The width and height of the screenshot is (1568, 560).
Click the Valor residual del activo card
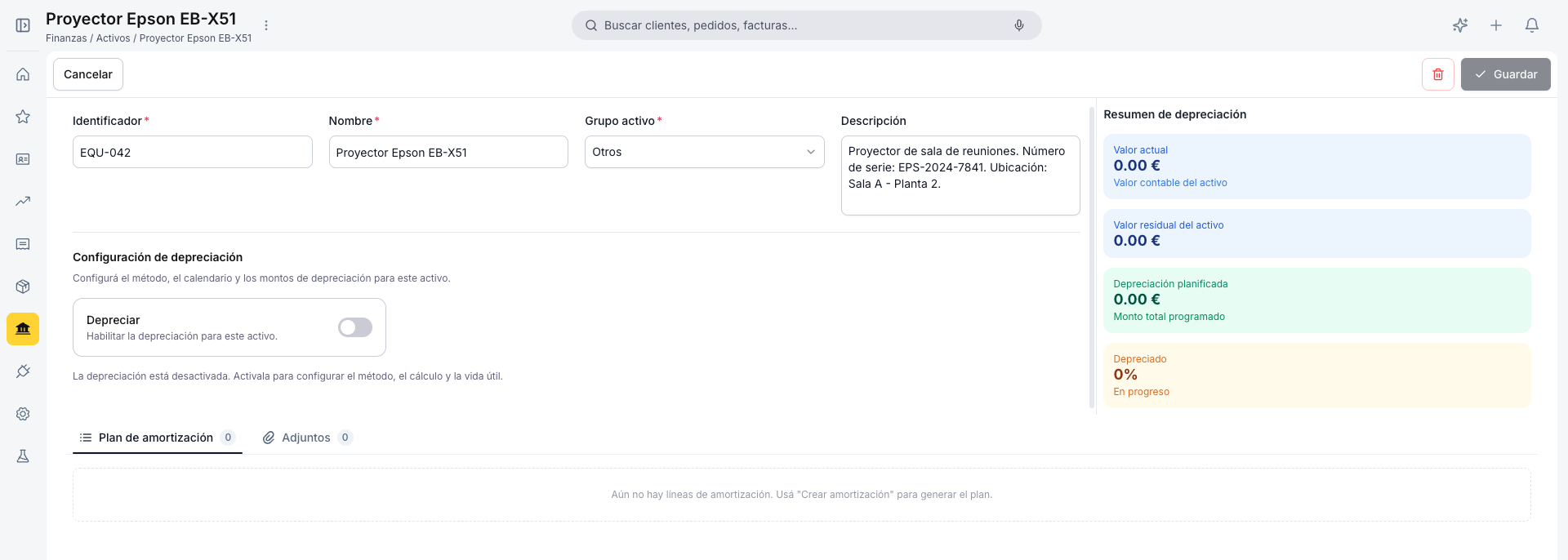click(1317, 233)
